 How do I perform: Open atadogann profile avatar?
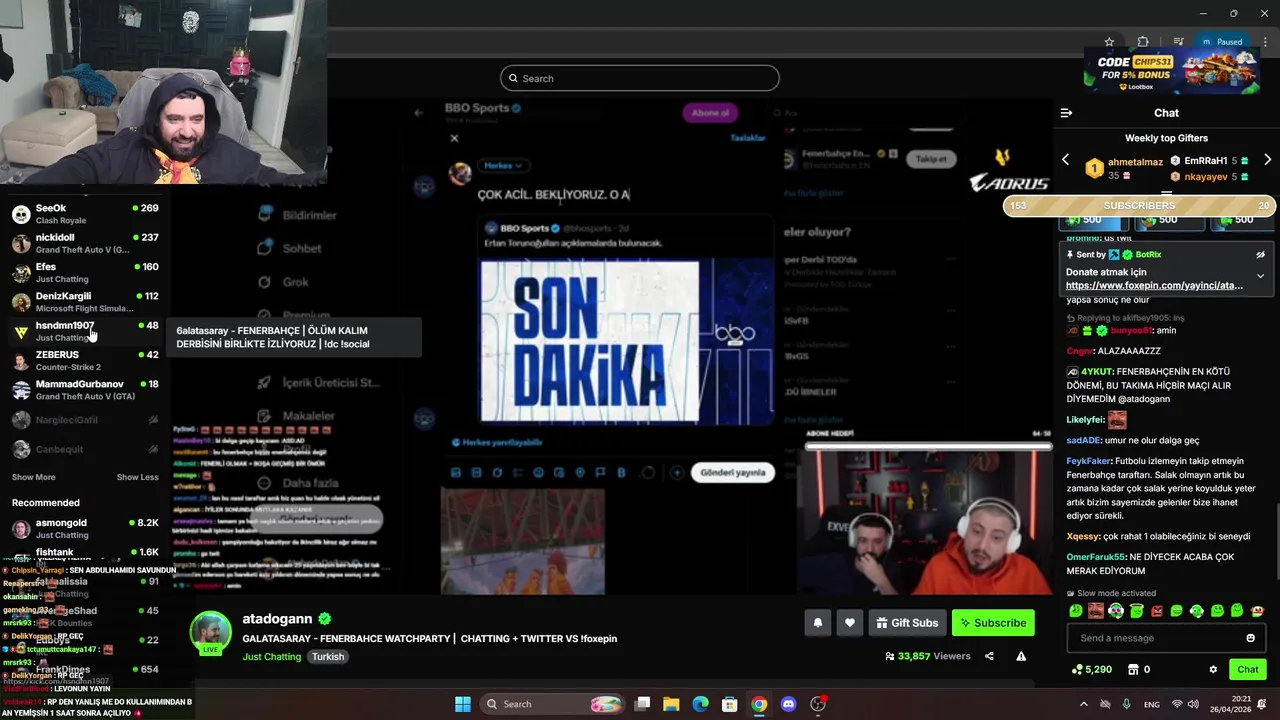tap(210, 632)
